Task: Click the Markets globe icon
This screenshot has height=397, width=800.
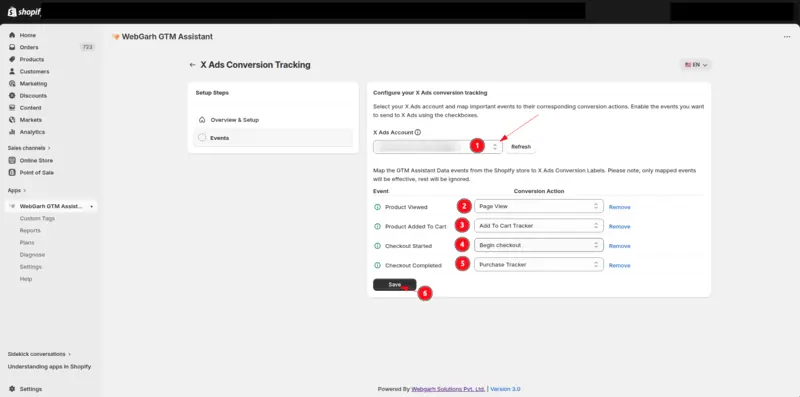Action: coord(12,120)
